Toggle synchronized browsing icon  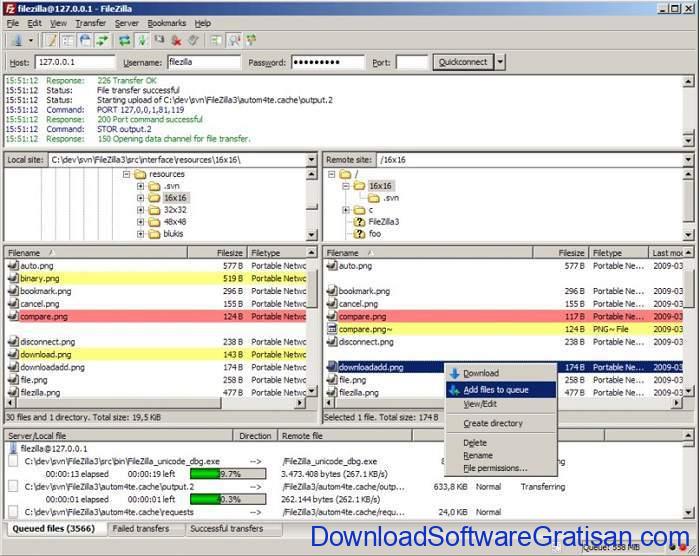251,41
